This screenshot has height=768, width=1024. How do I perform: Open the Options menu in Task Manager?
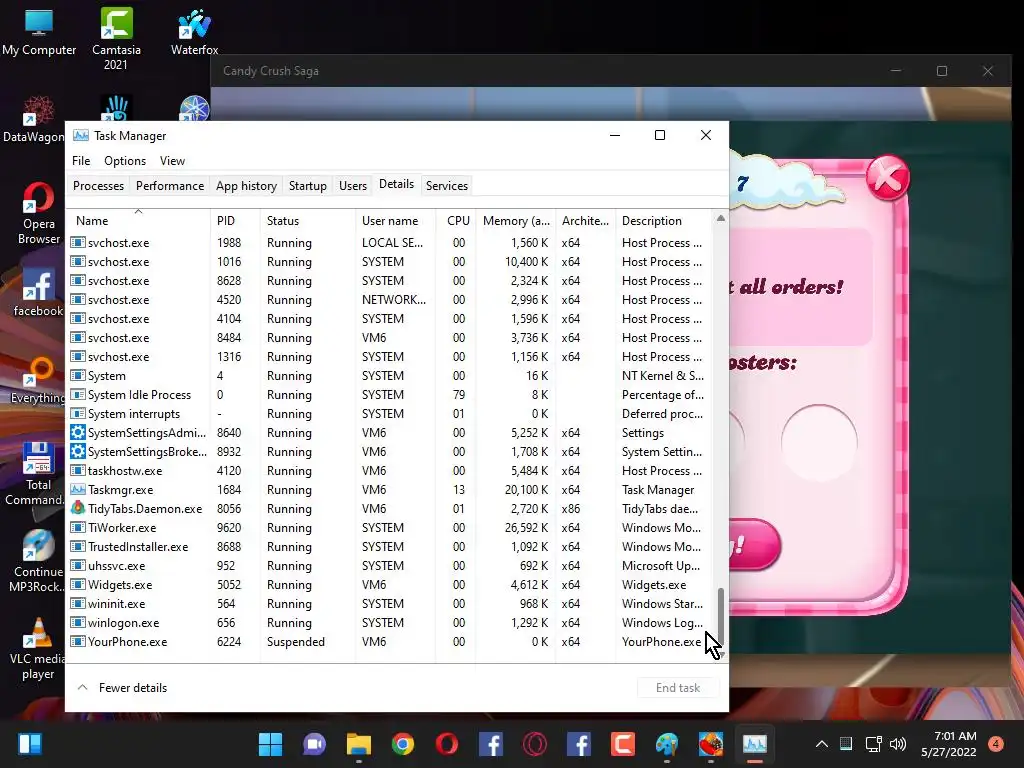coord(125,161)
